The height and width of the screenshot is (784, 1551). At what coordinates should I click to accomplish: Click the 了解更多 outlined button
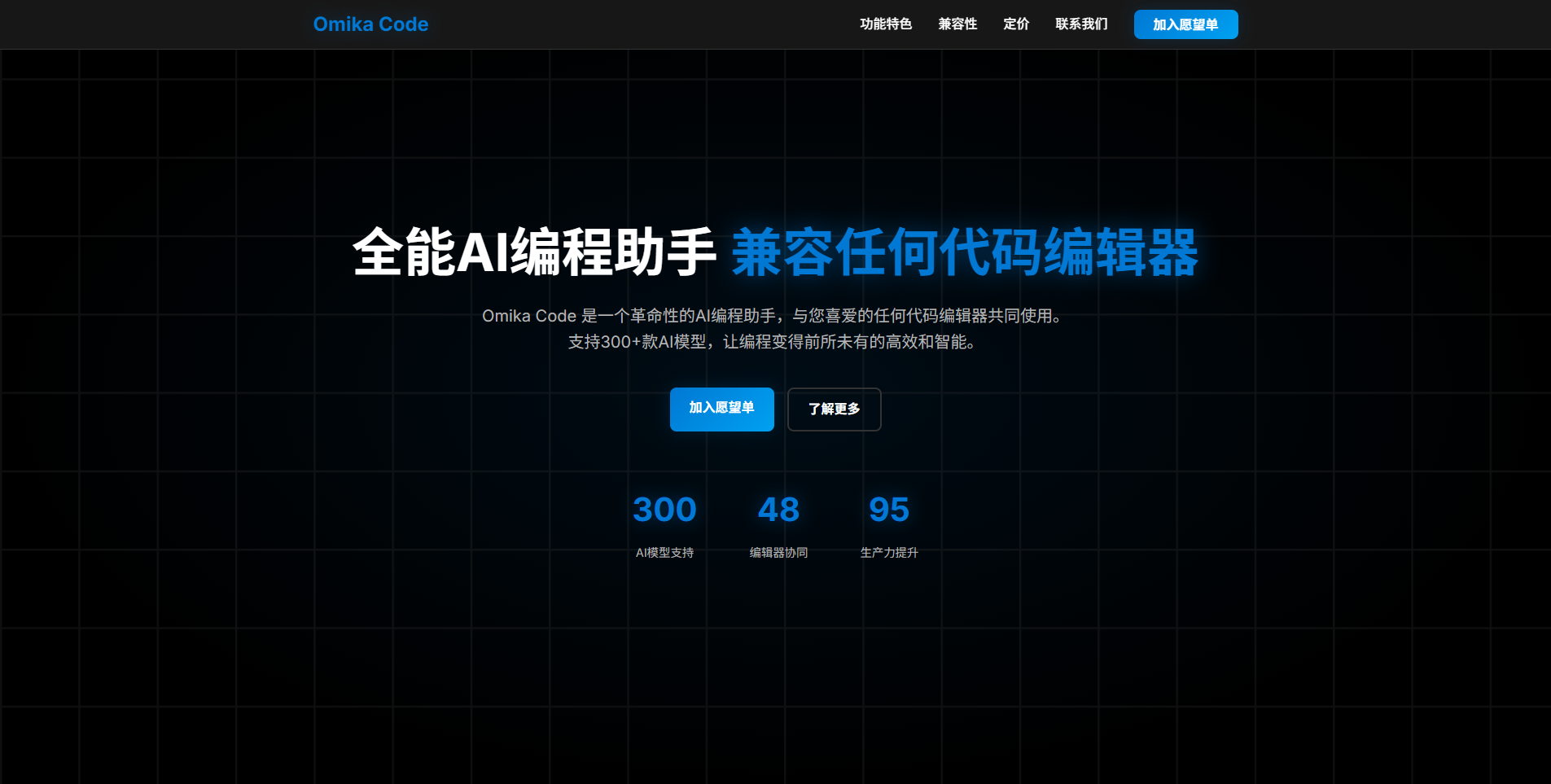coord(834,409)
